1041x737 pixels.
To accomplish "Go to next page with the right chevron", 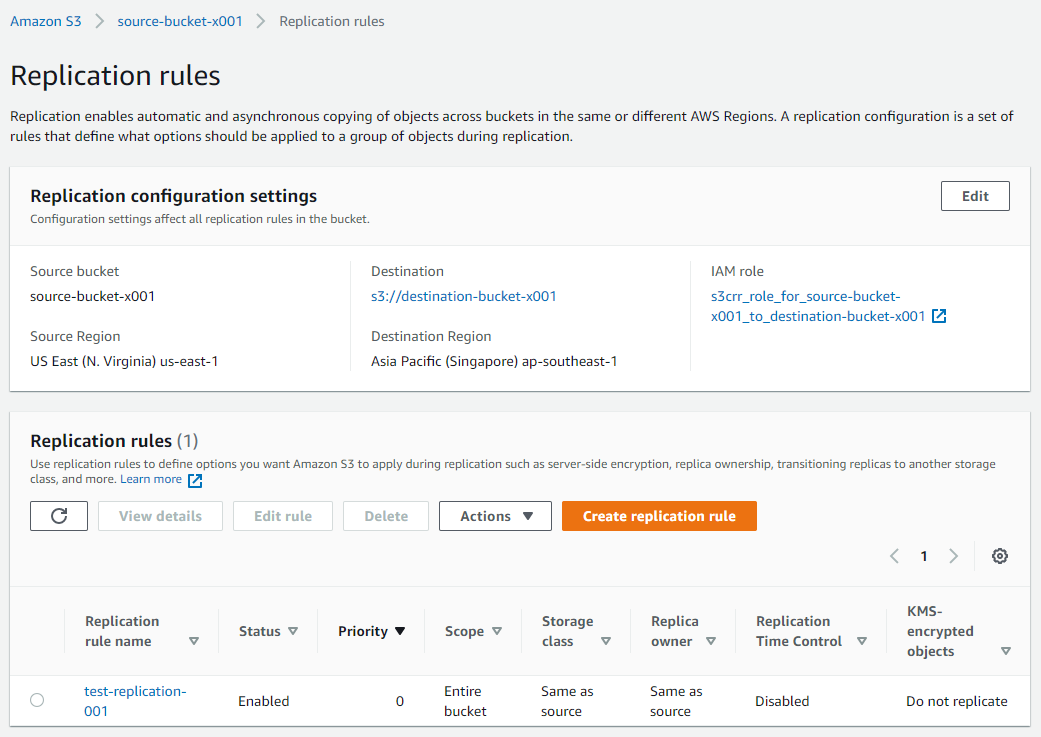I will [952, 556].
